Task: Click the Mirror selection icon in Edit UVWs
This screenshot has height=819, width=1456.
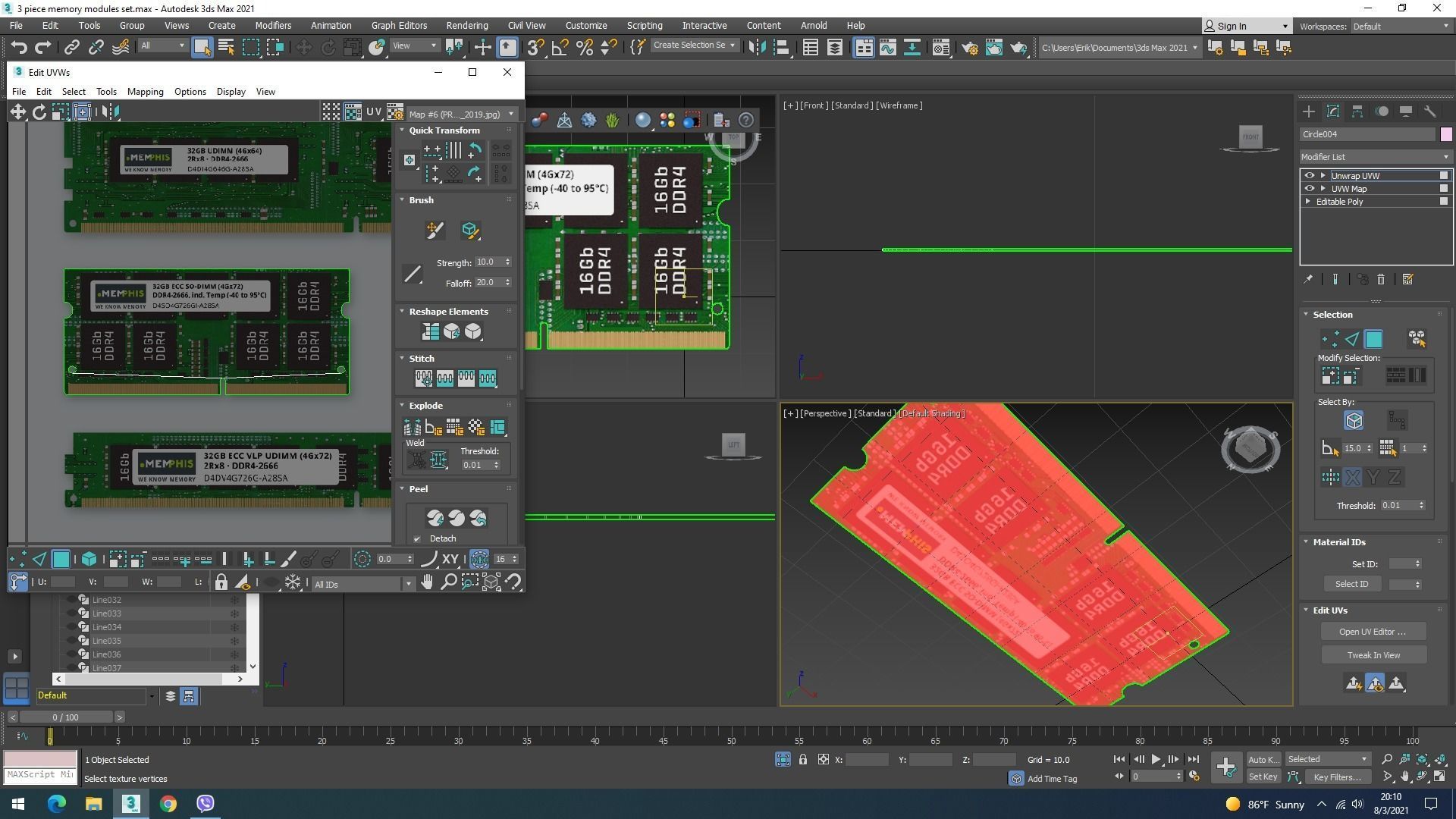Action: [x=110, y=112]
